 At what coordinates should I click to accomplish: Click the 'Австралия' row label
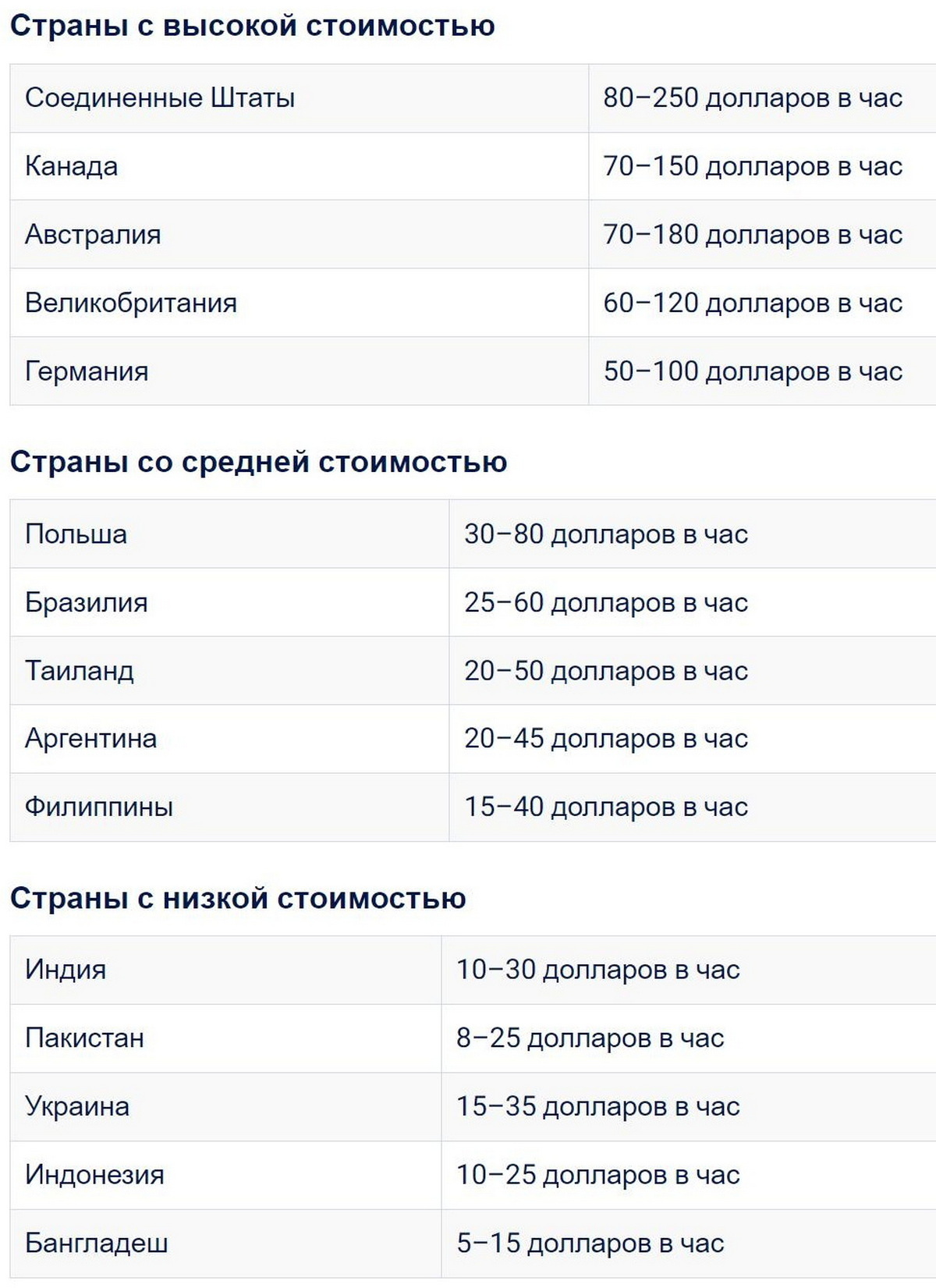point(93,235)
